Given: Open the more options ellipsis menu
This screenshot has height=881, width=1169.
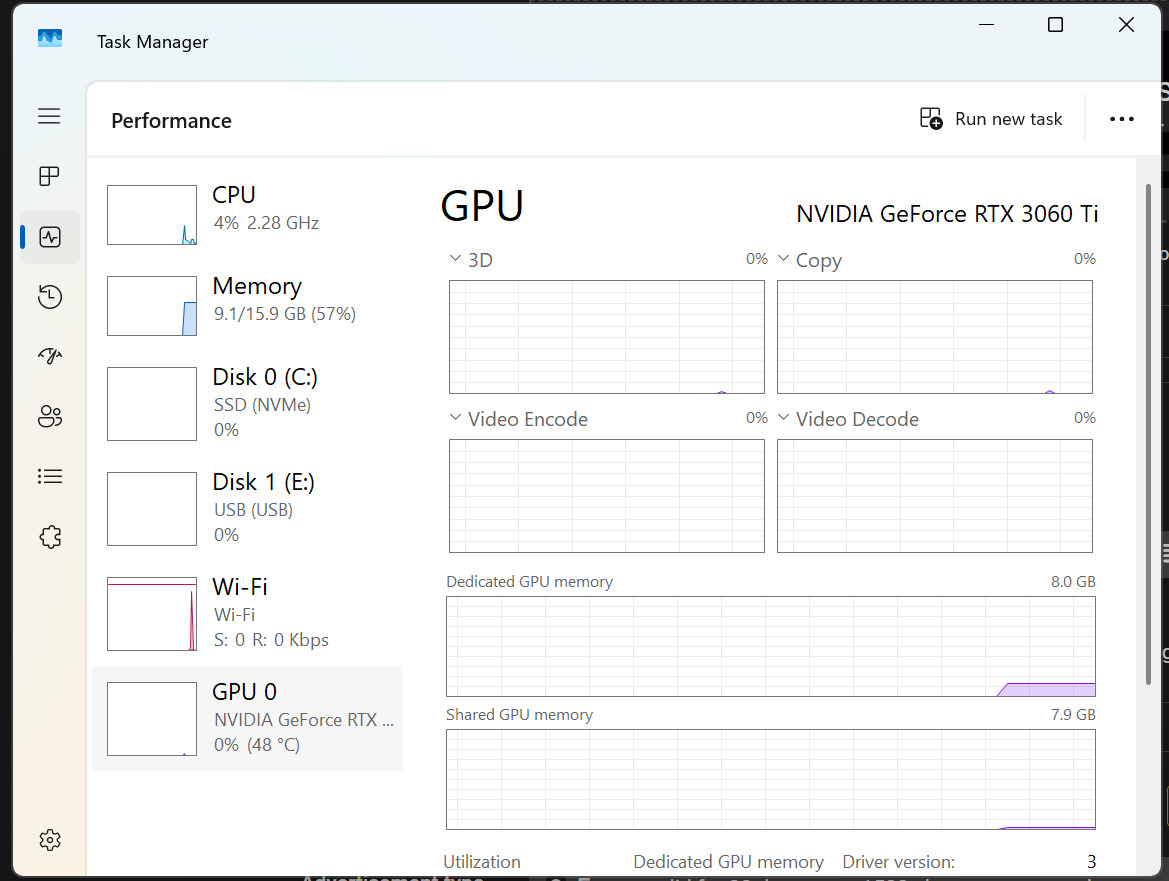Looking at the screenshot, I should click(1122, 119).
